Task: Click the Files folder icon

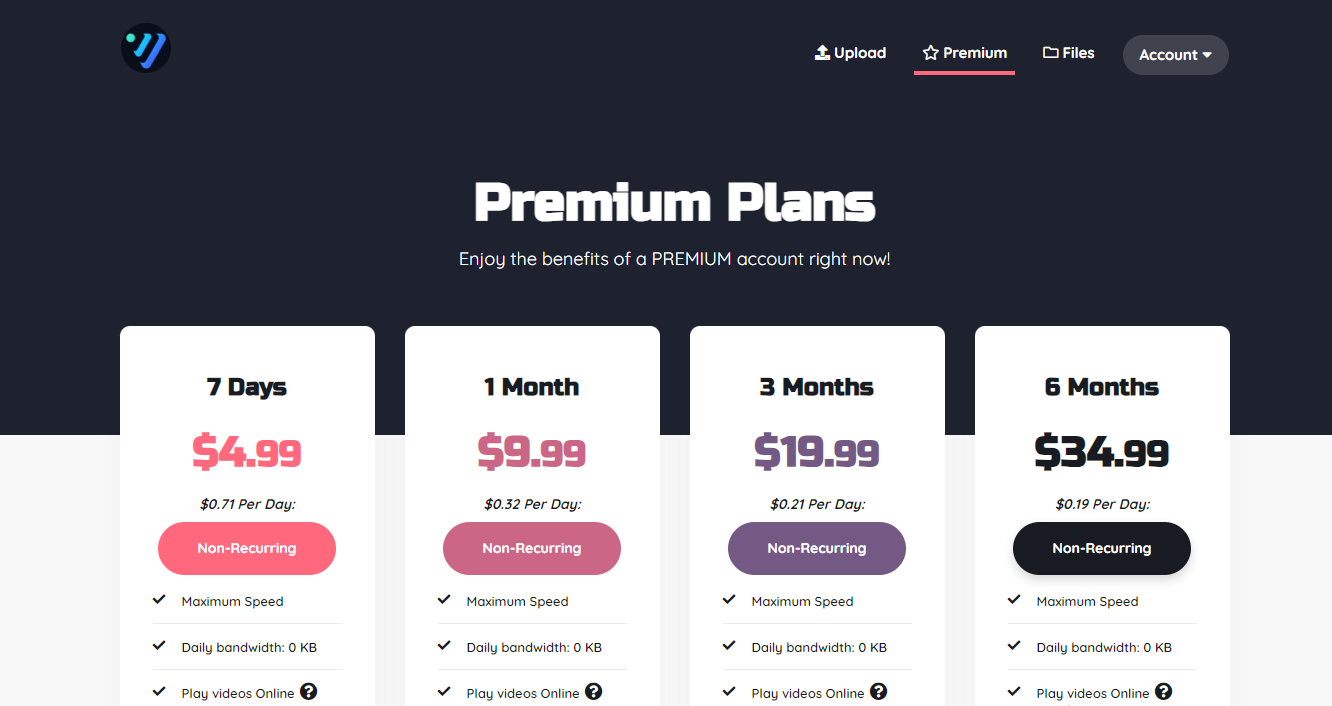Action: (1050, 52)
